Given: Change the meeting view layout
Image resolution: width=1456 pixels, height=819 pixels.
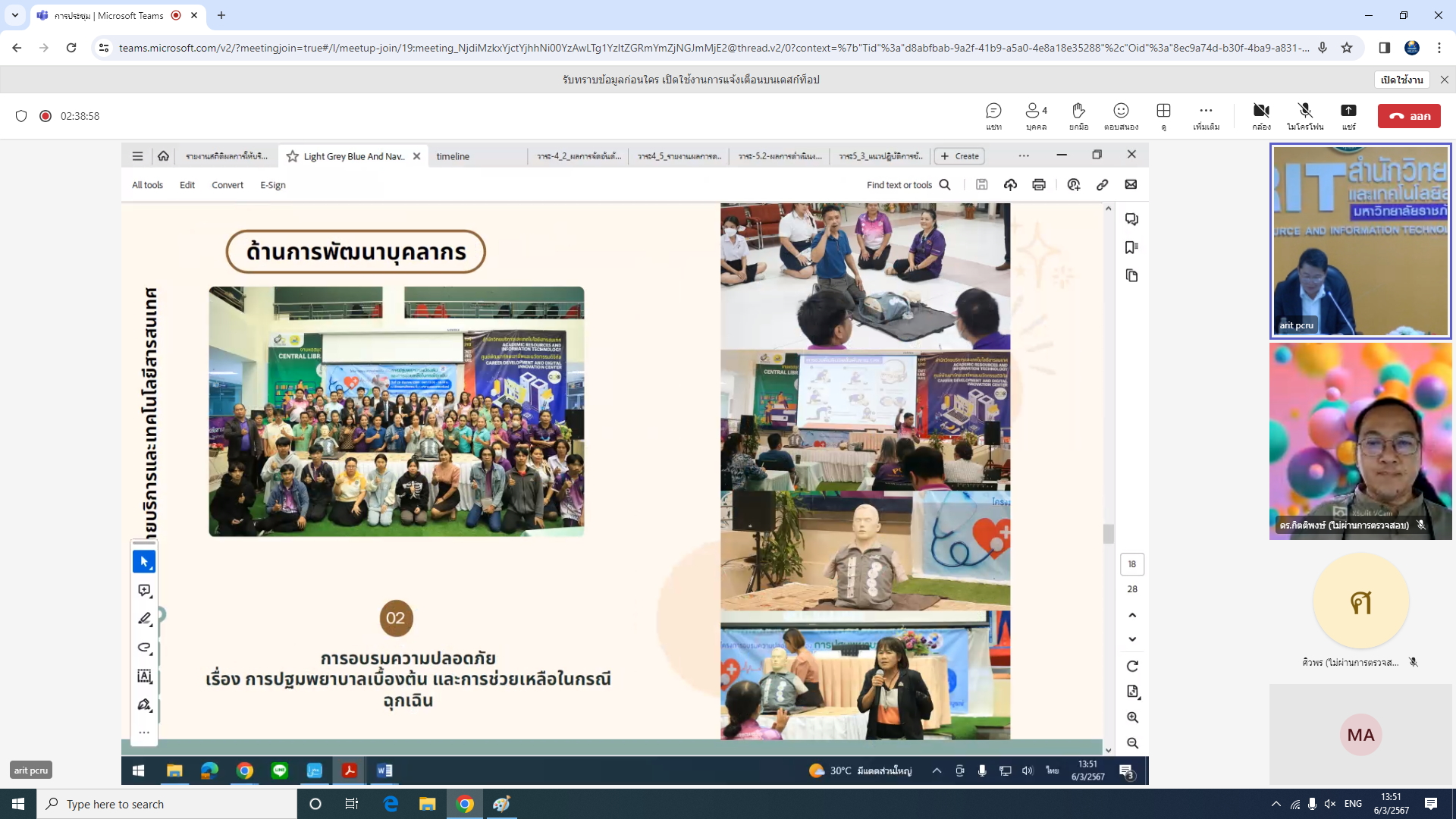Looking at the screenshot, I should (1163, 116).
